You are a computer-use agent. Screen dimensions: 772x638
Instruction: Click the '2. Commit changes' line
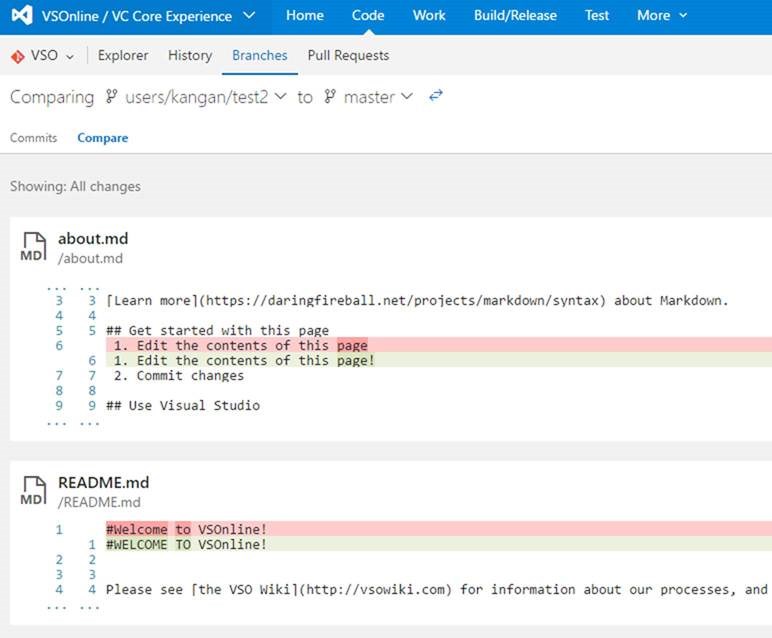tap(179, 376)
